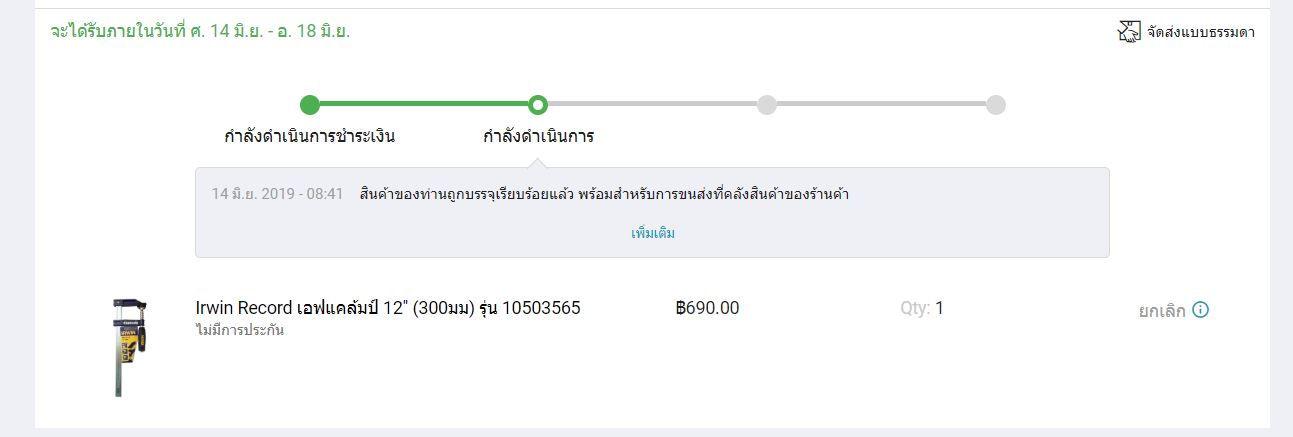Click the first green progress step dot
Screen dimensions: 1293x437
tap(310, 105)
